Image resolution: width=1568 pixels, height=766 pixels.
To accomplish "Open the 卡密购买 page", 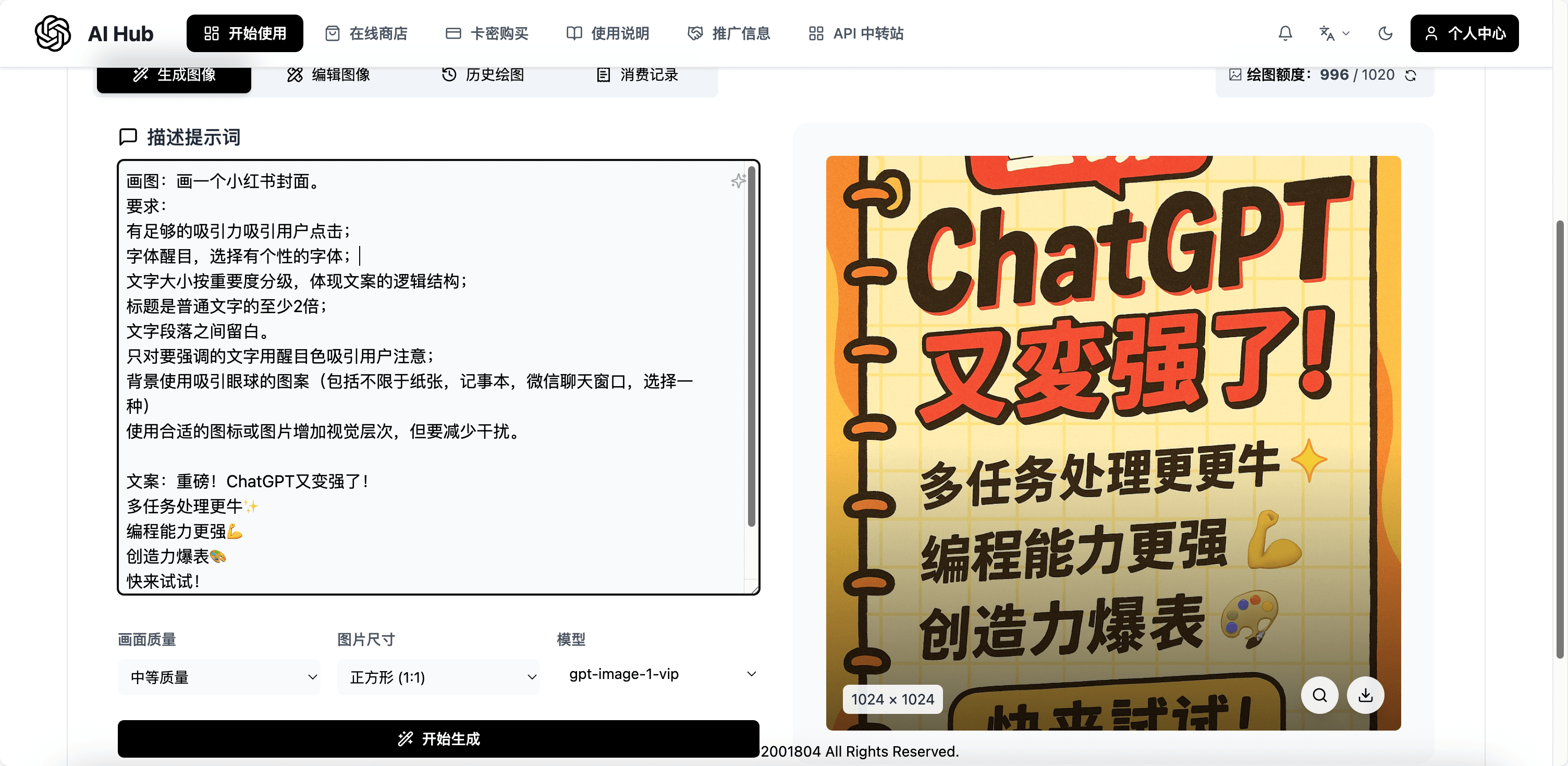I will click(487, 33).
